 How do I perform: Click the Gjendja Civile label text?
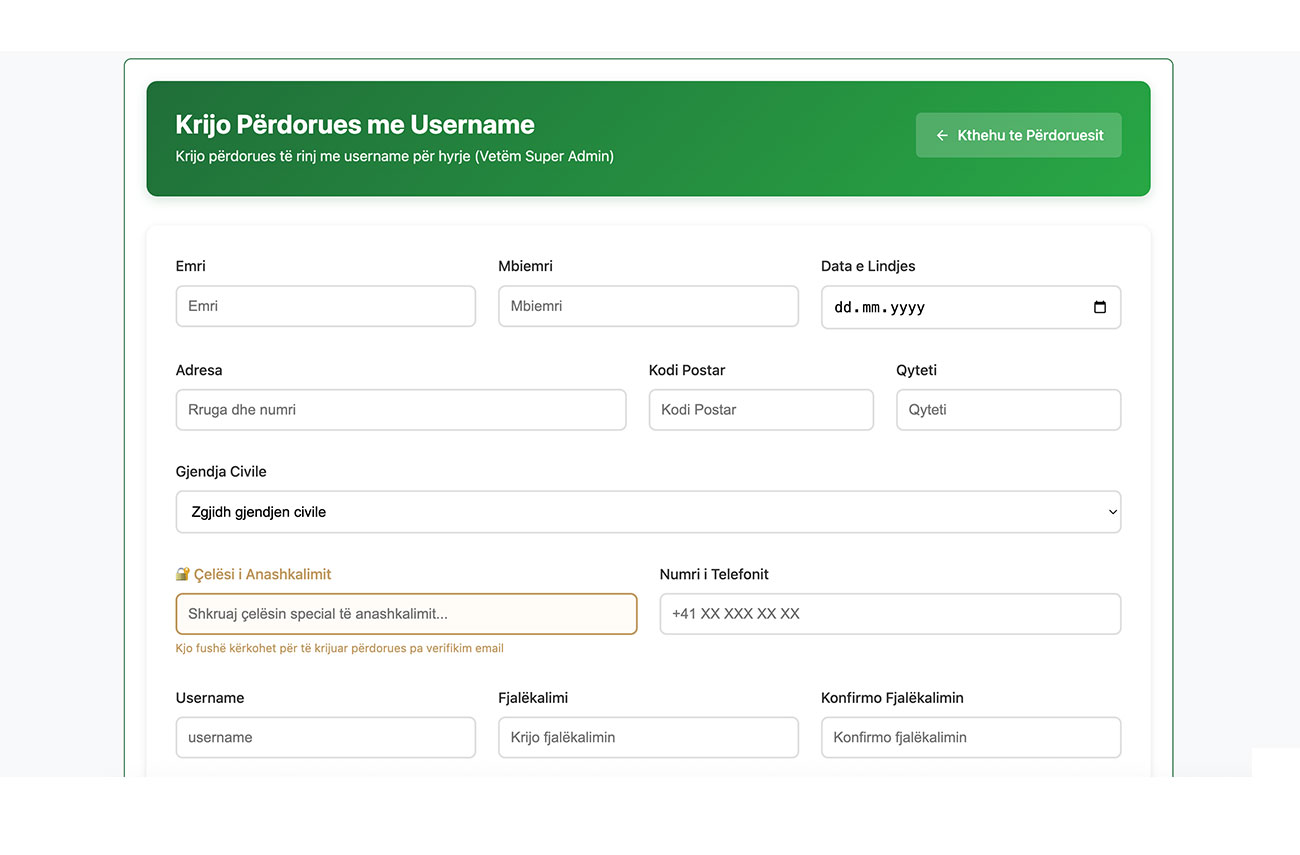(x=221, y=472)
